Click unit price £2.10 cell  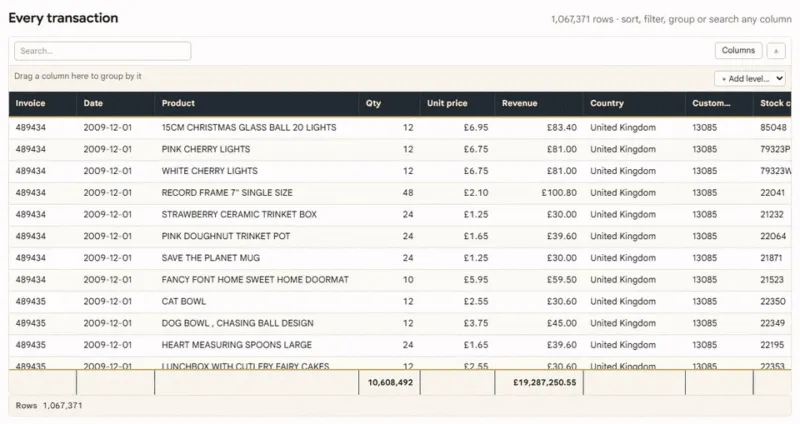(457, 193)
